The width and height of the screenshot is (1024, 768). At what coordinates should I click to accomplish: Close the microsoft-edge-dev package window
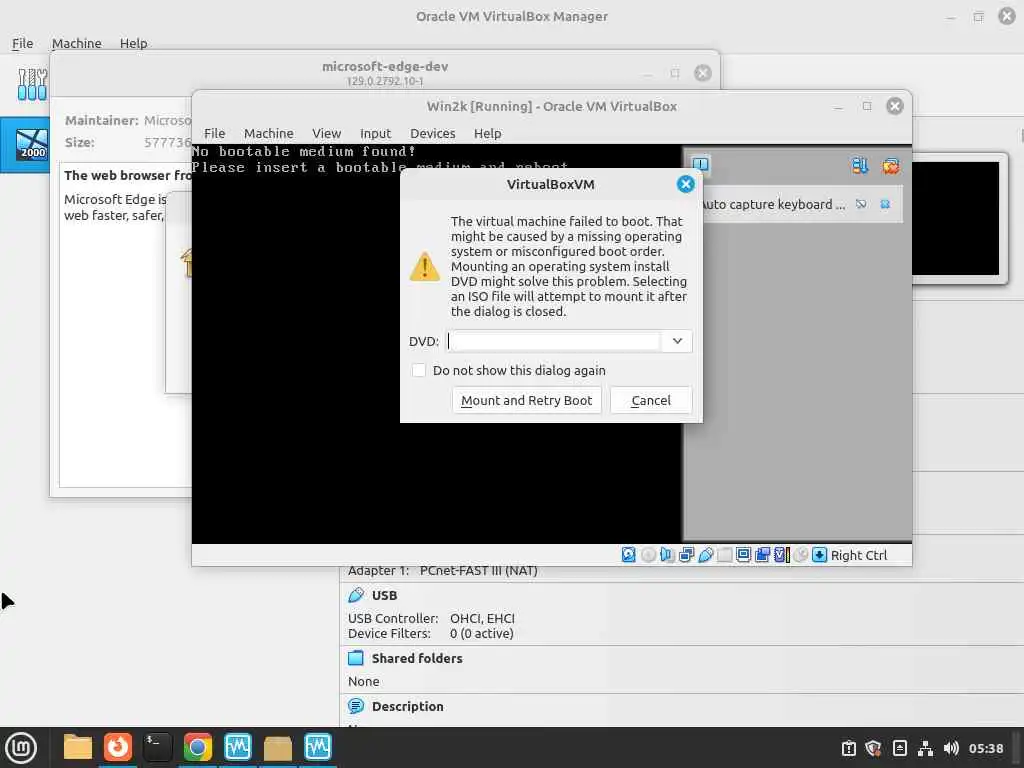(703, 72)
